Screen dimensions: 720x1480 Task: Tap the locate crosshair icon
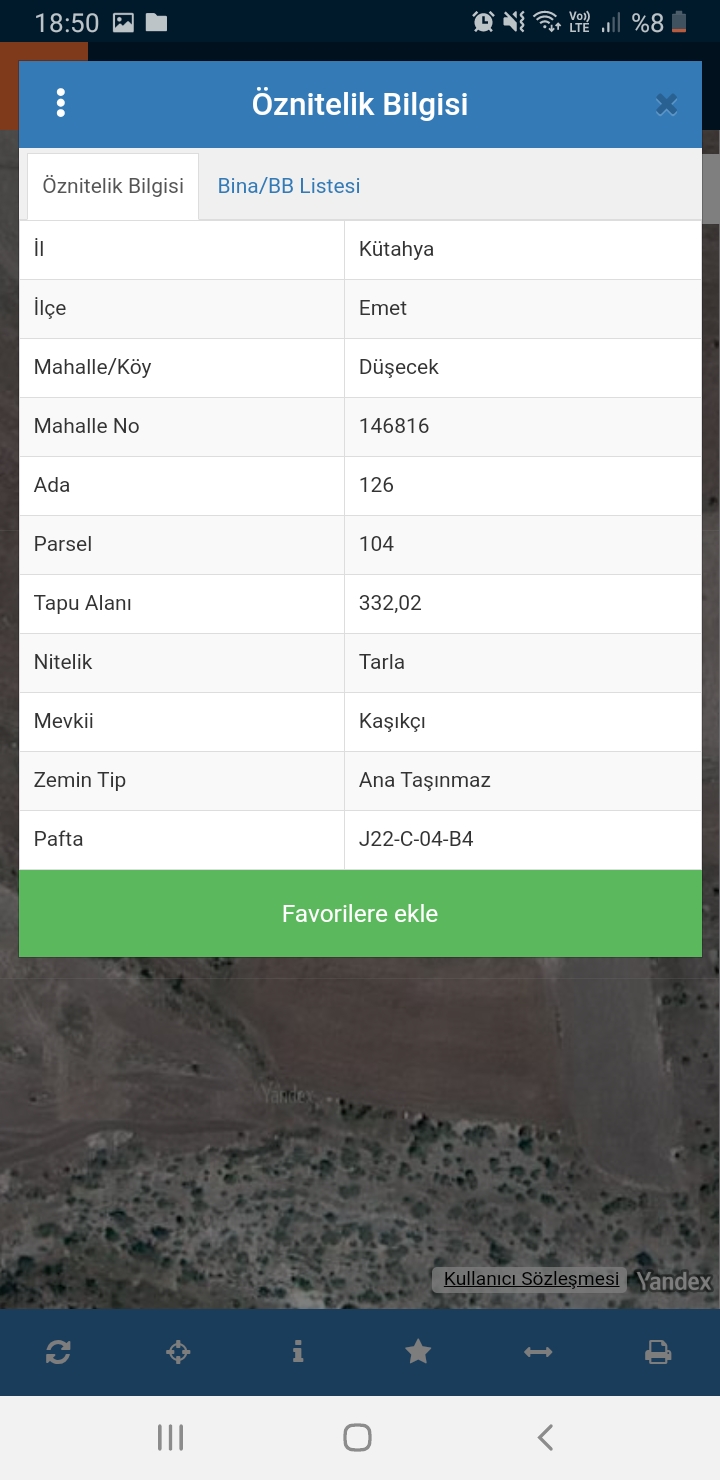178,1352
